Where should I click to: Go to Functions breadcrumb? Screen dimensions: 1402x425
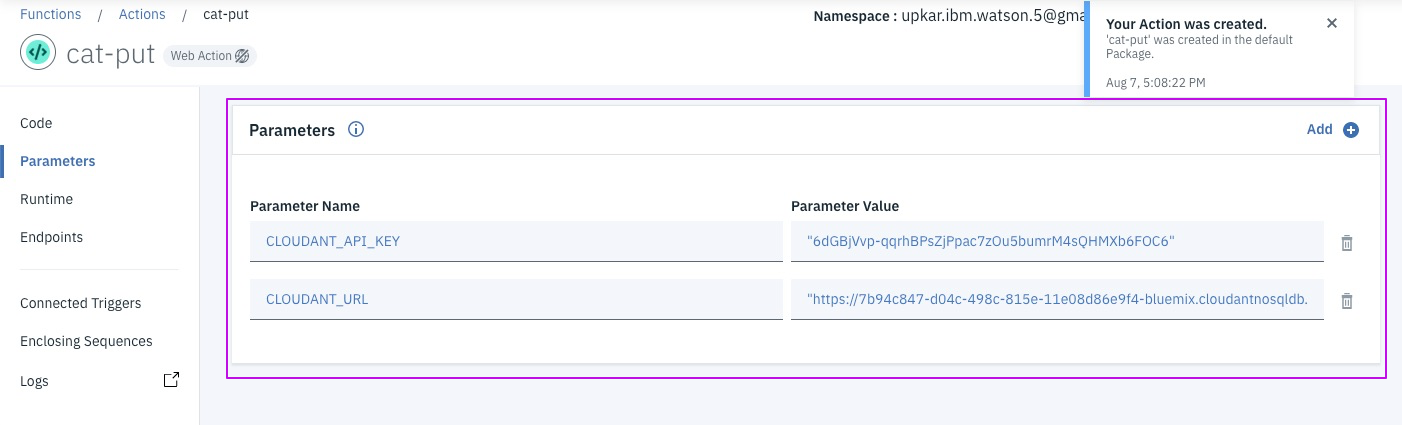point(53,15)
